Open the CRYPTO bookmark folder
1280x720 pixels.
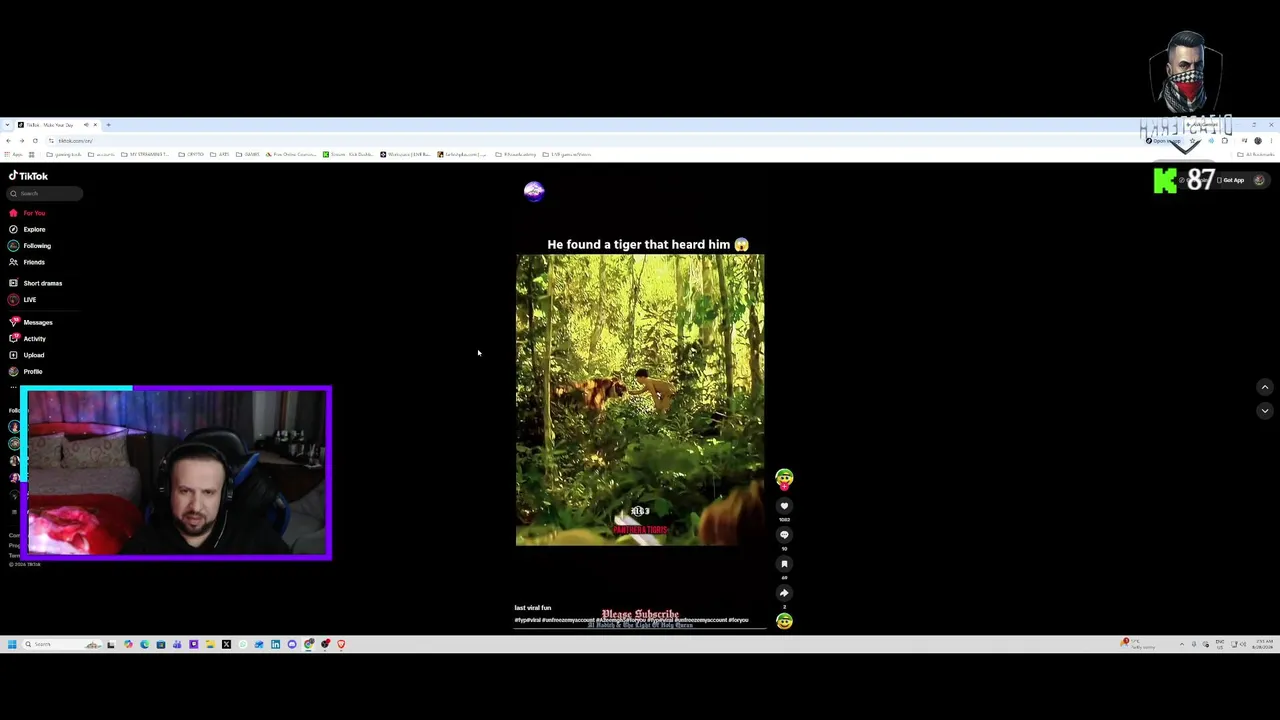point(192,155)
